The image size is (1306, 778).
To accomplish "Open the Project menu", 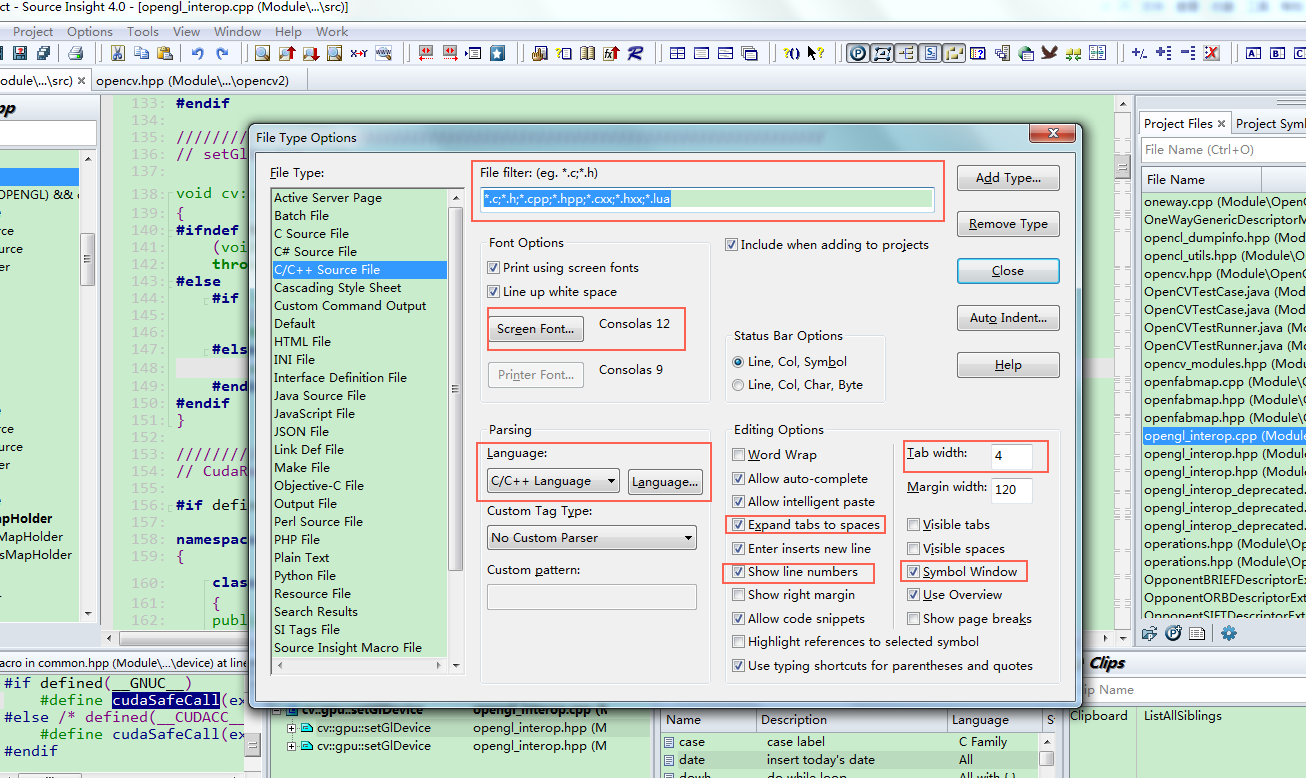I will (33, 31).
